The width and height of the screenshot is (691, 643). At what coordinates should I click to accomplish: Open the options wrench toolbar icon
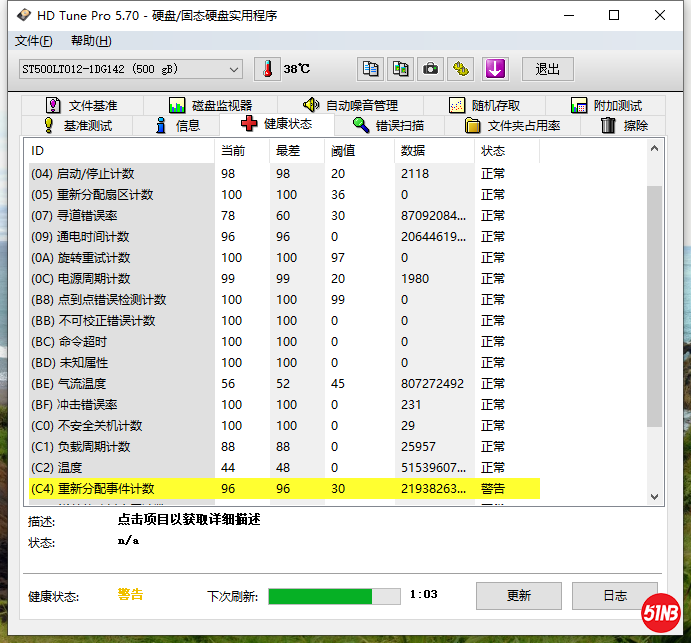tap(460, 69)
